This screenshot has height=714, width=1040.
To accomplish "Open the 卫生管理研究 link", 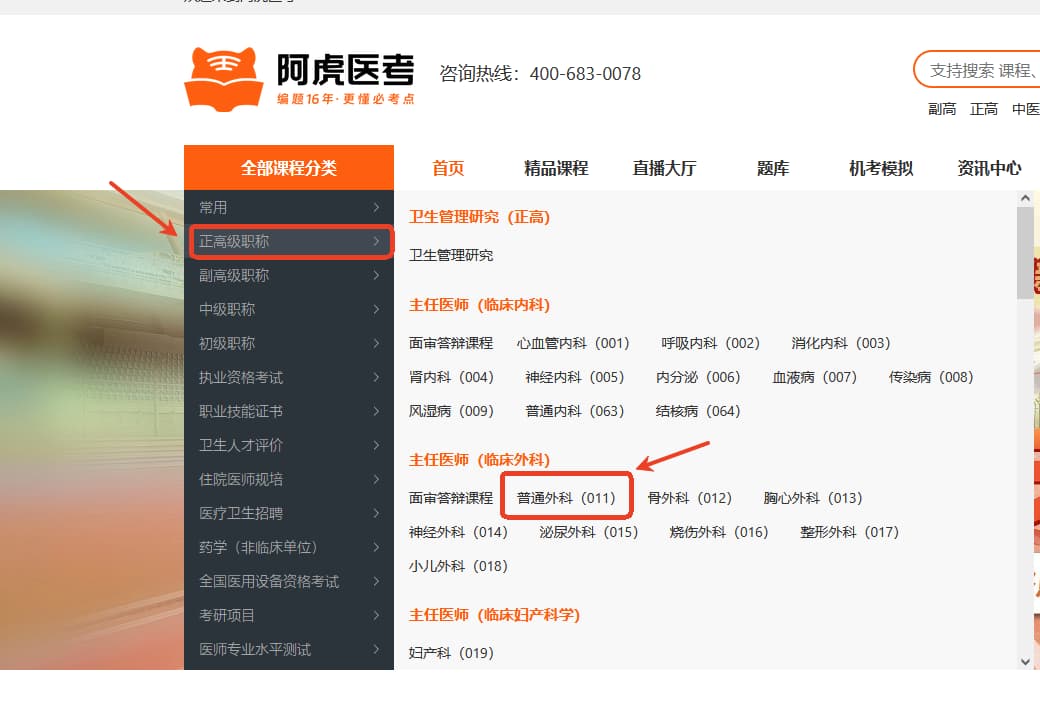I will [451, 255].
